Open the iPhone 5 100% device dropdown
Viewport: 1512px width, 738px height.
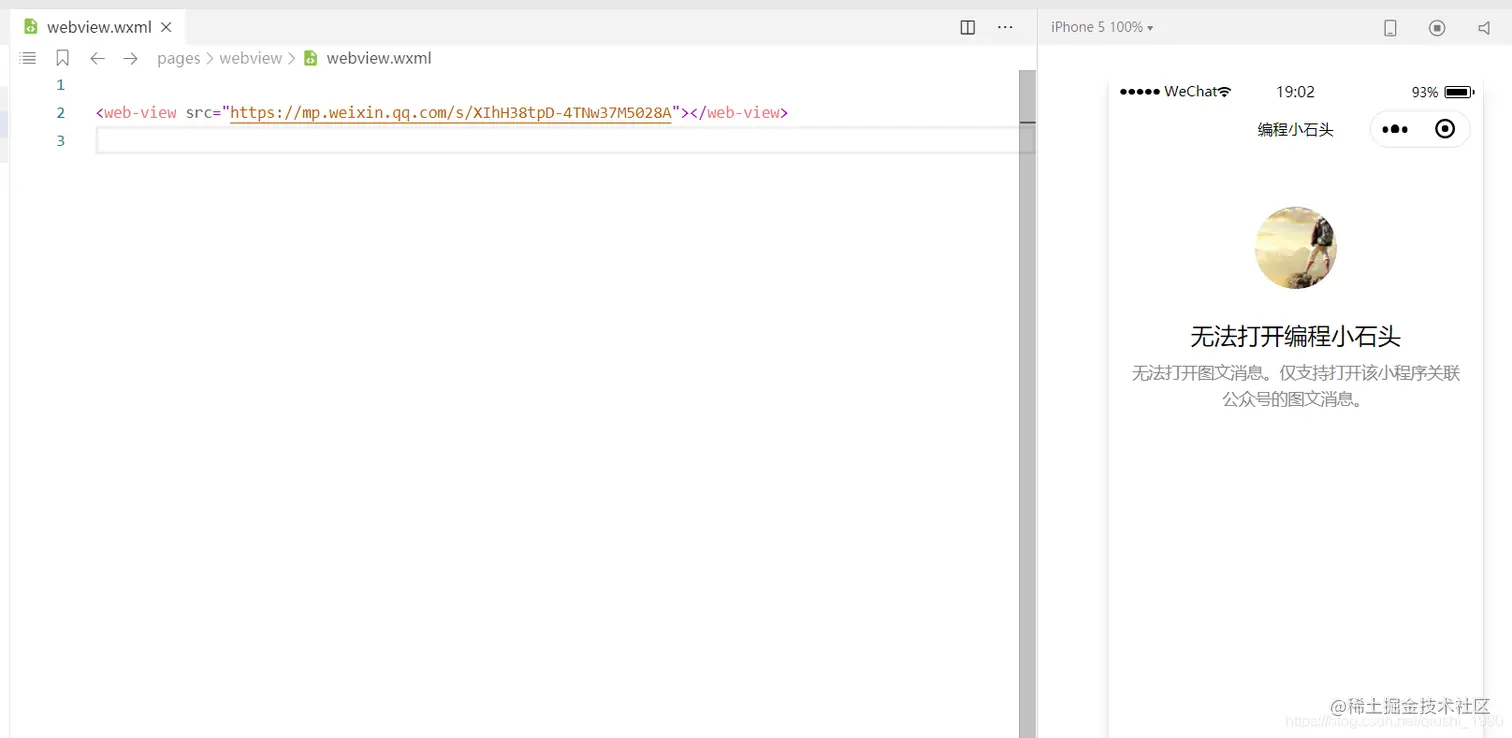pos(1102,27)
